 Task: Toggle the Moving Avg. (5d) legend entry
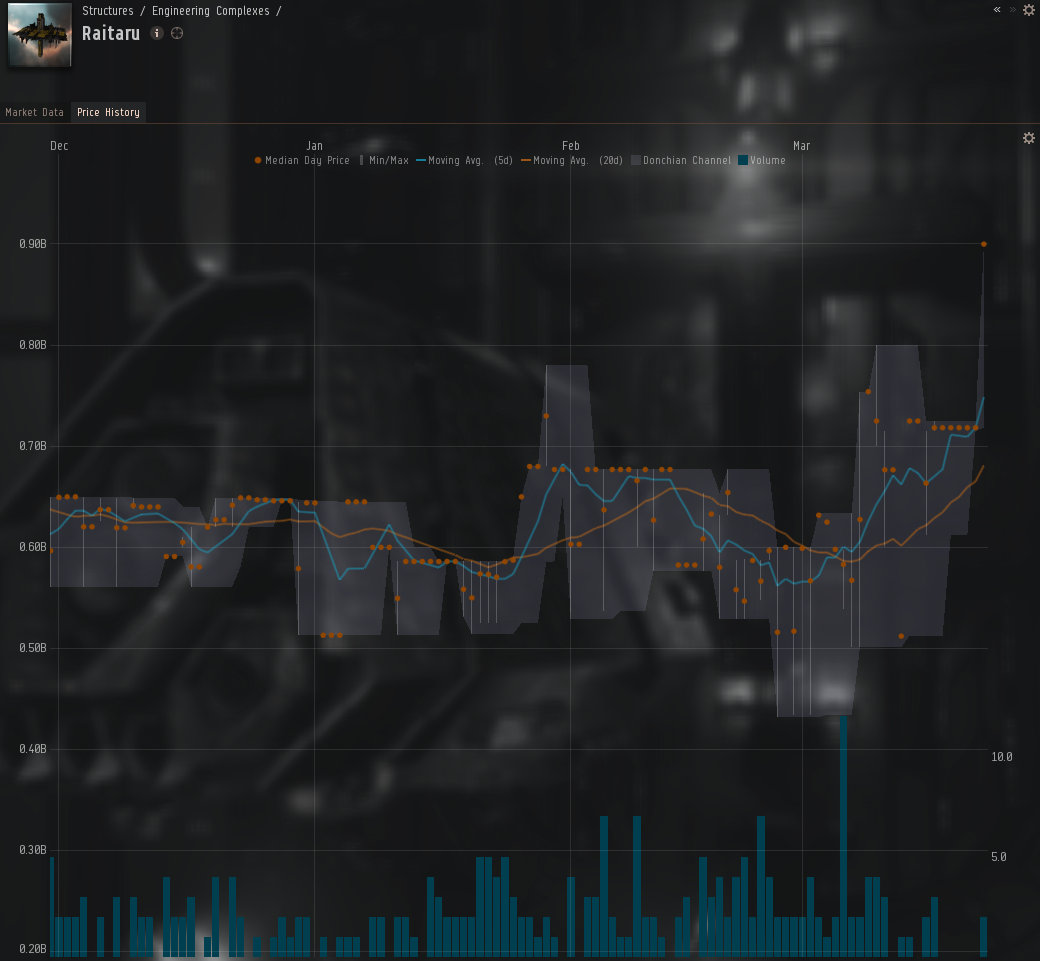[464, 160]
